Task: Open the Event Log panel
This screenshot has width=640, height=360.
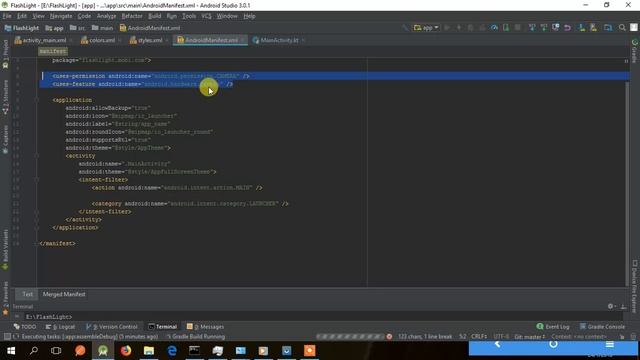Action: click(x=553, y=327)
